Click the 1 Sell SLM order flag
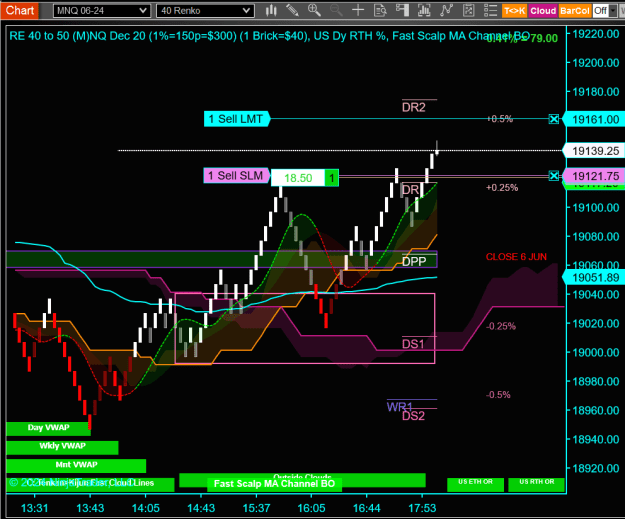The width and height of the screenshot is (625, 519). click(x=236, y=175)
